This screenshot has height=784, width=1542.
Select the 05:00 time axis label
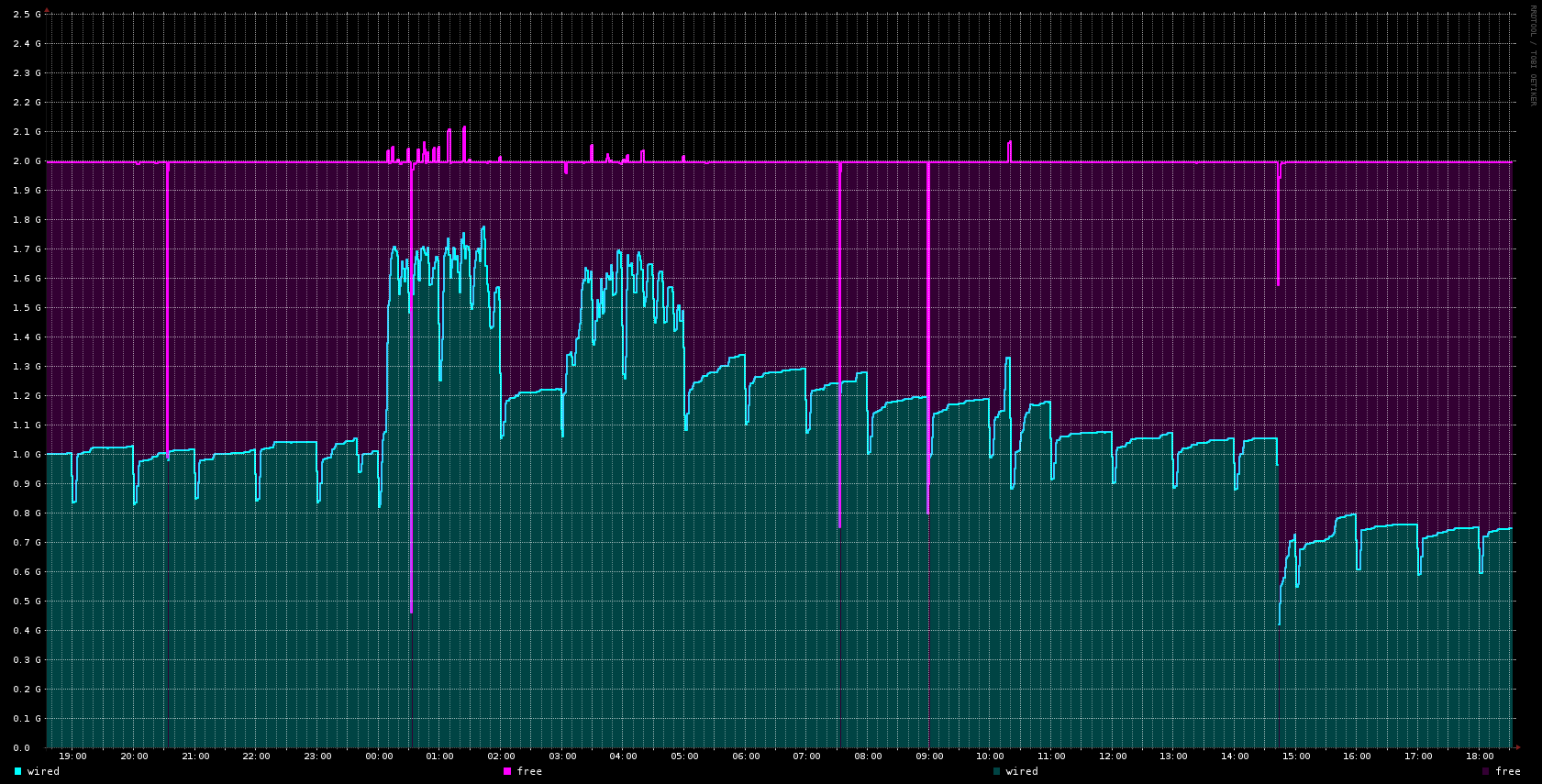(684, 756)
